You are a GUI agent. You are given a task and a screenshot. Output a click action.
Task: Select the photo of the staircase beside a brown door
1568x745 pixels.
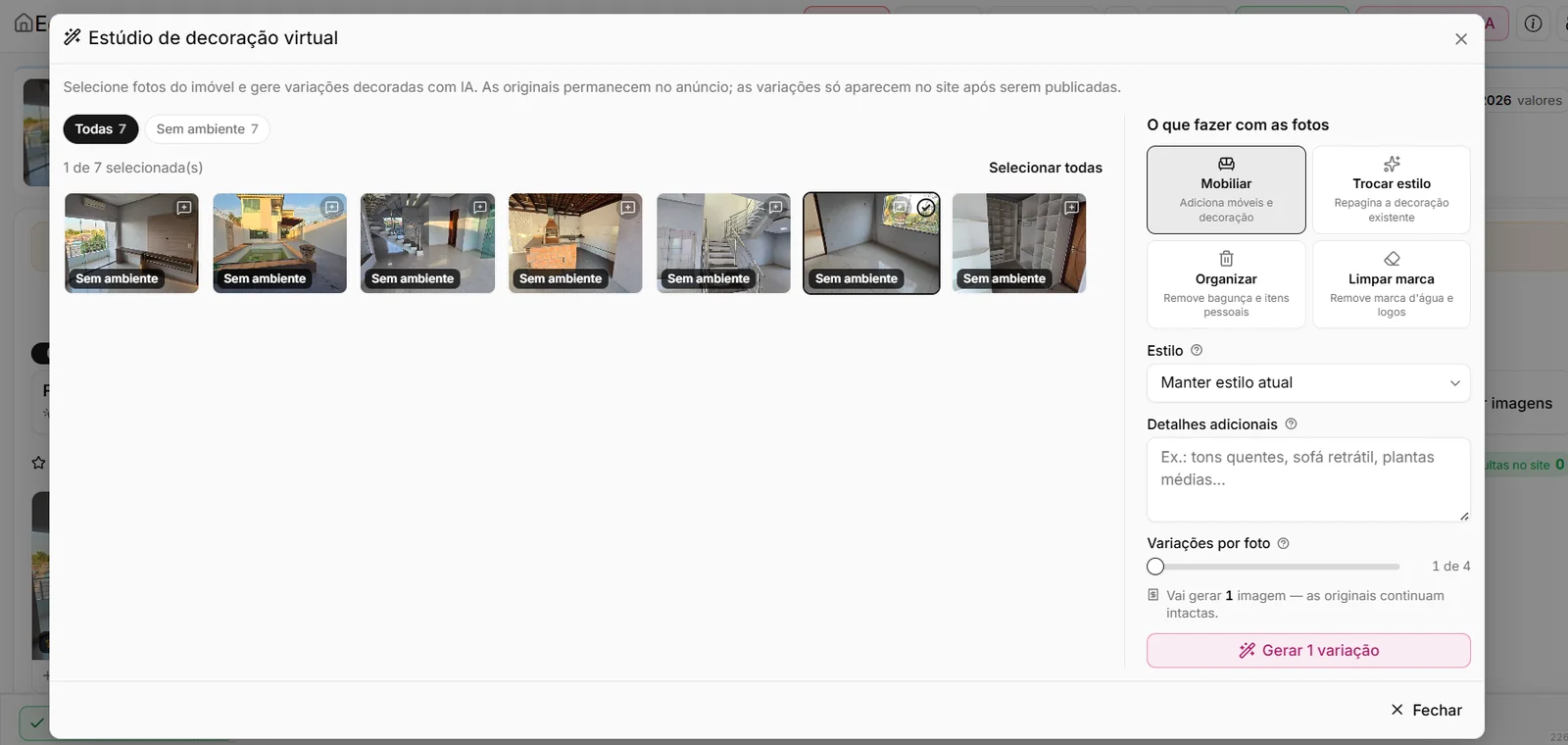click(x=427, y=243)
